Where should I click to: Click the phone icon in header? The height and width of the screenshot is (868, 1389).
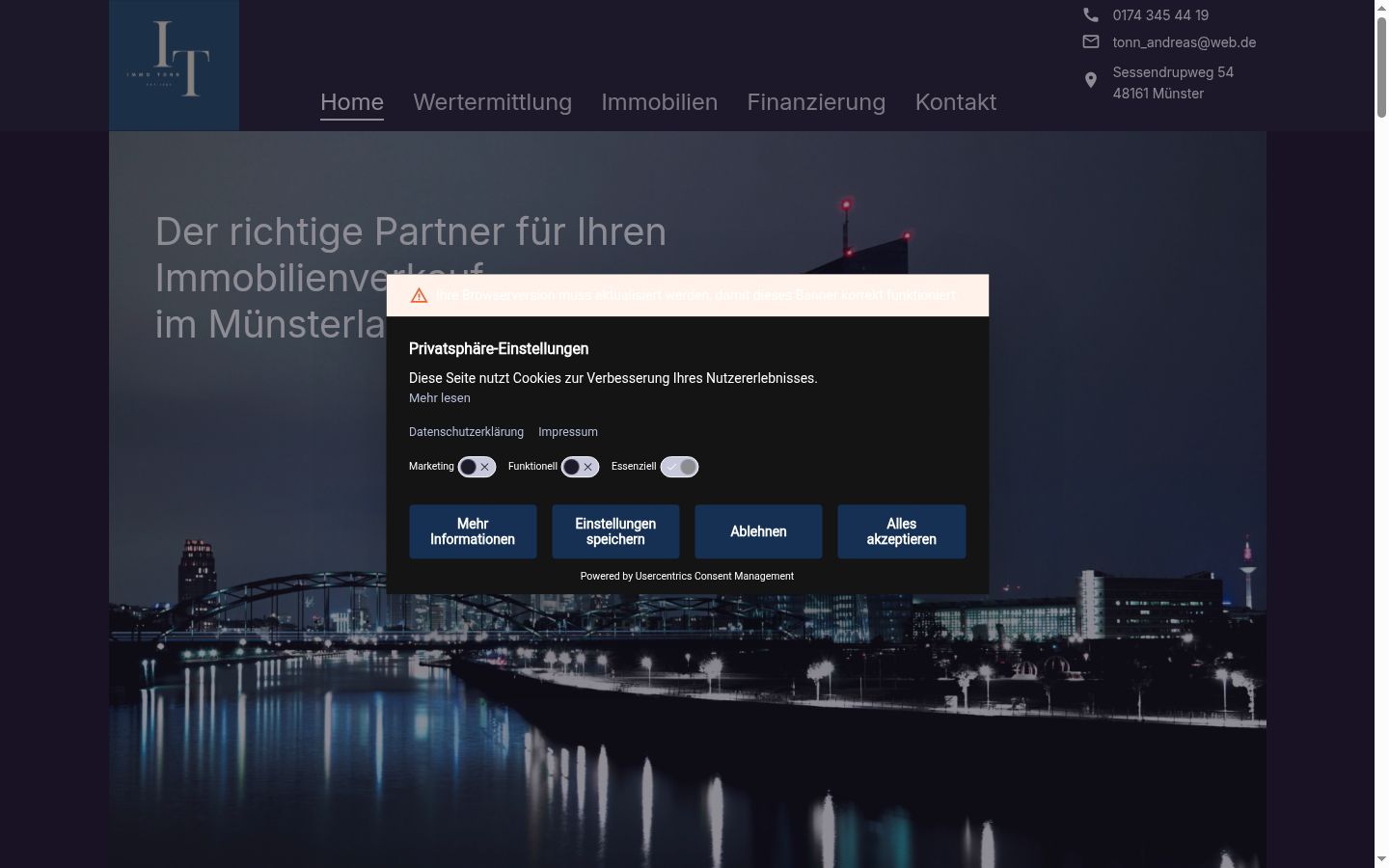[x=1091, y=14]
